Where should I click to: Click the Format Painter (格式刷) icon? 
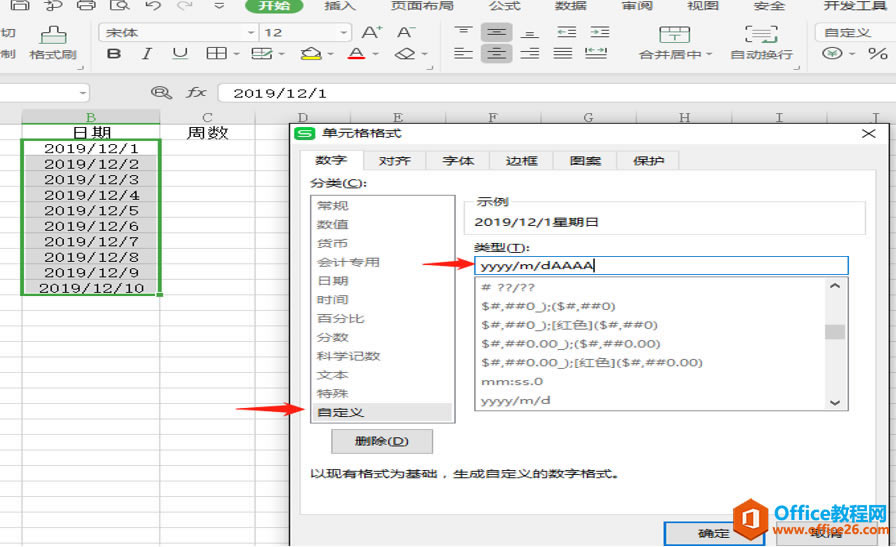[x=53, y=36]
